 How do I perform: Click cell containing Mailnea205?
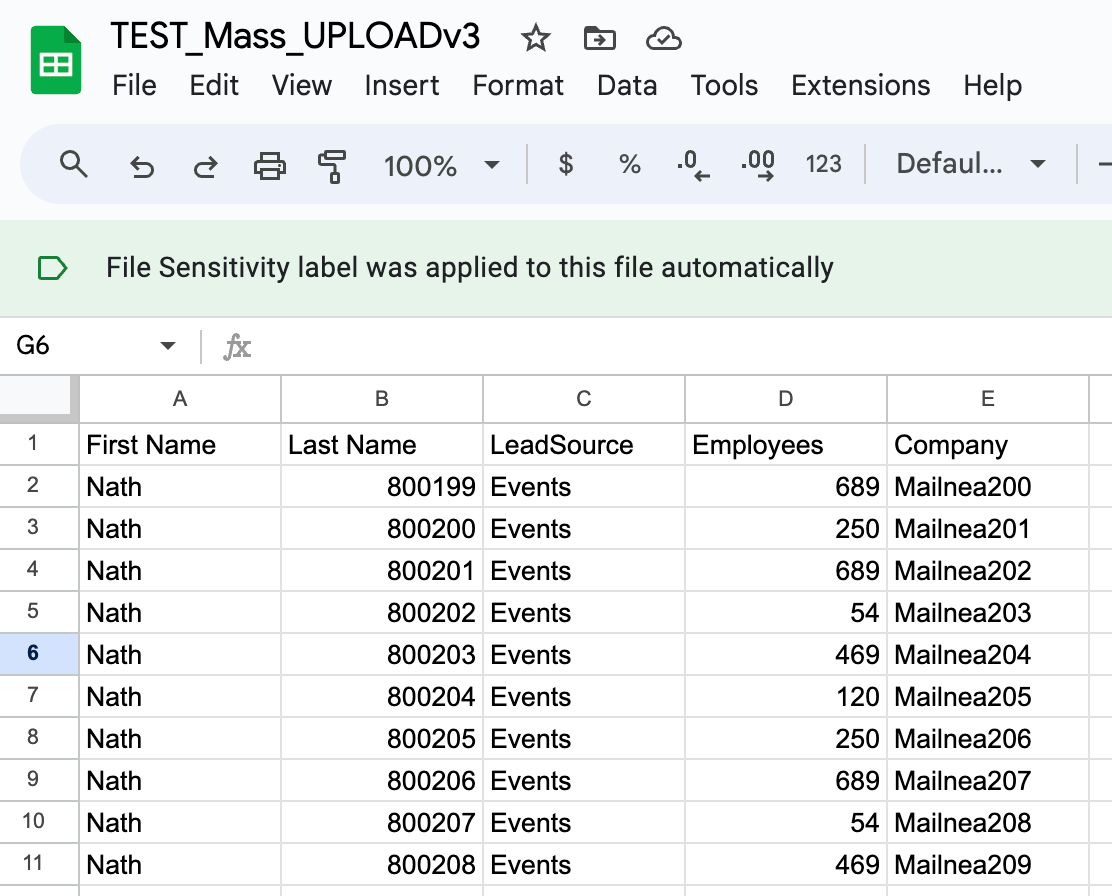(987, 696)
